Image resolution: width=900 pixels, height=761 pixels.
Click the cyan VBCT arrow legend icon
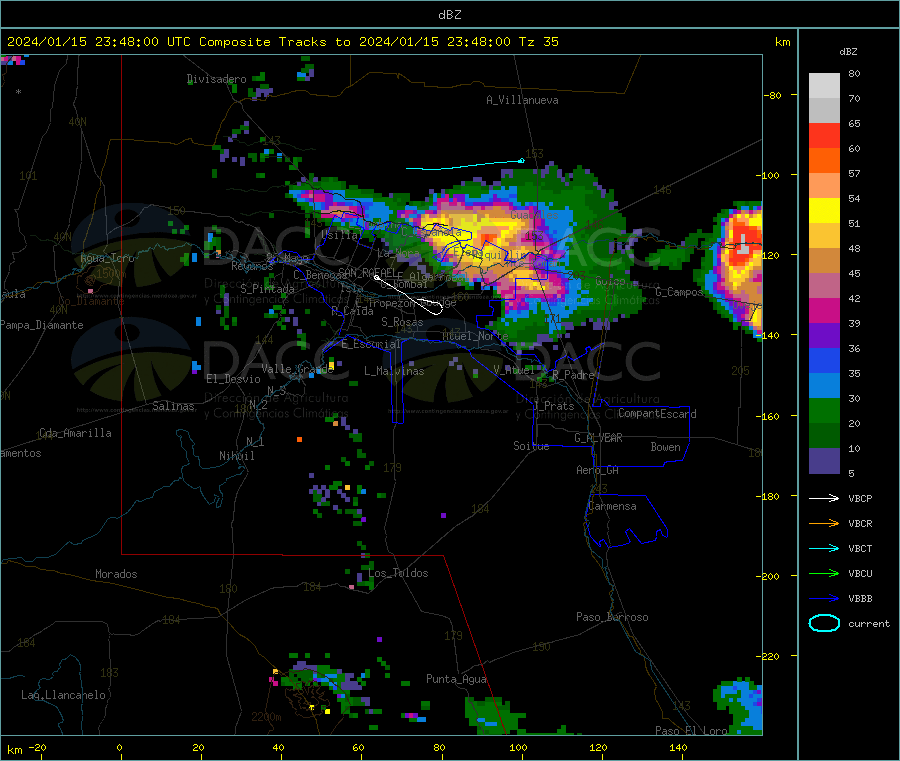[x=824, y=548]
